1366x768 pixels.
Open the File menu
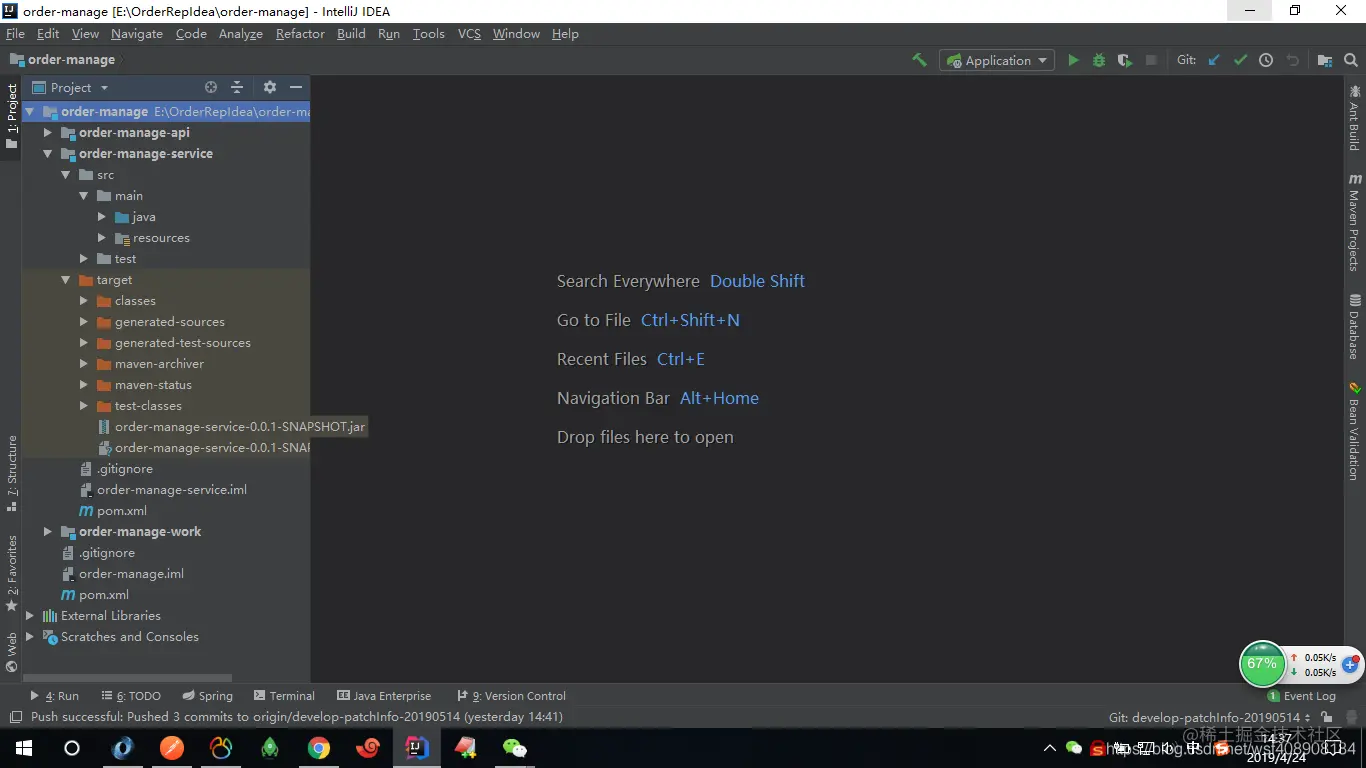15,33
